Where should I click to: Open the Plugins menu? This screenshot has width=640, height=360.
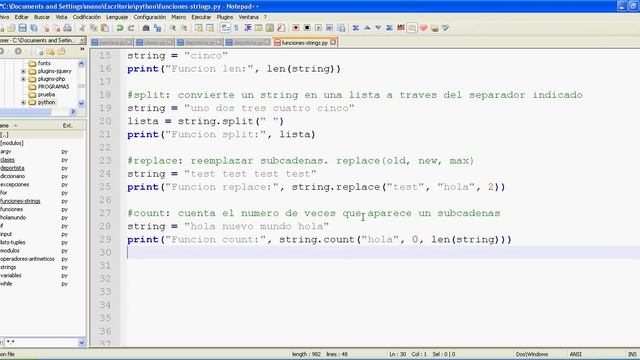(x=224, y=17)
